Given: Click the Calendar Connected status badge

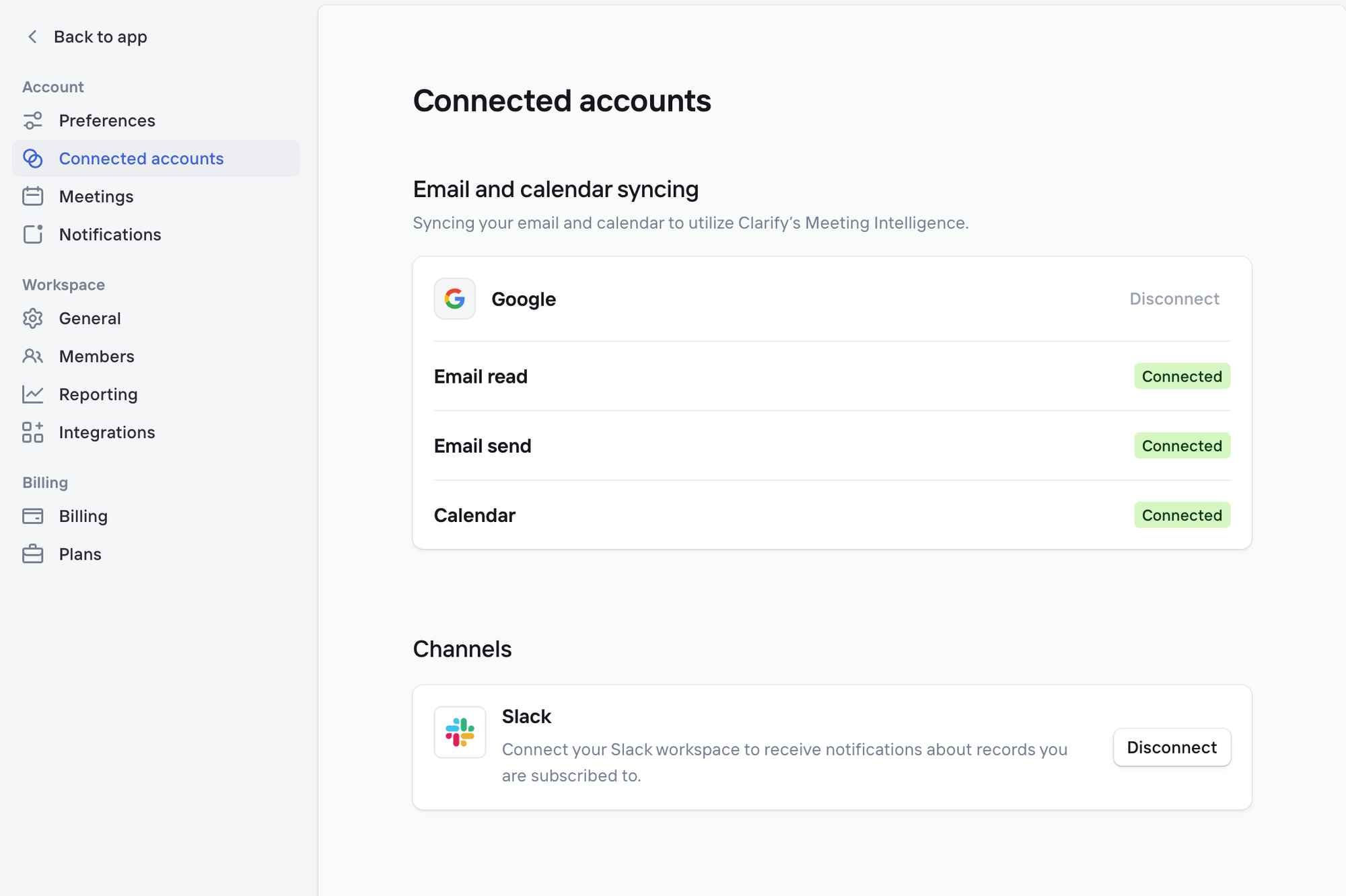Looking at the screenshot, I should [1181, 515].
